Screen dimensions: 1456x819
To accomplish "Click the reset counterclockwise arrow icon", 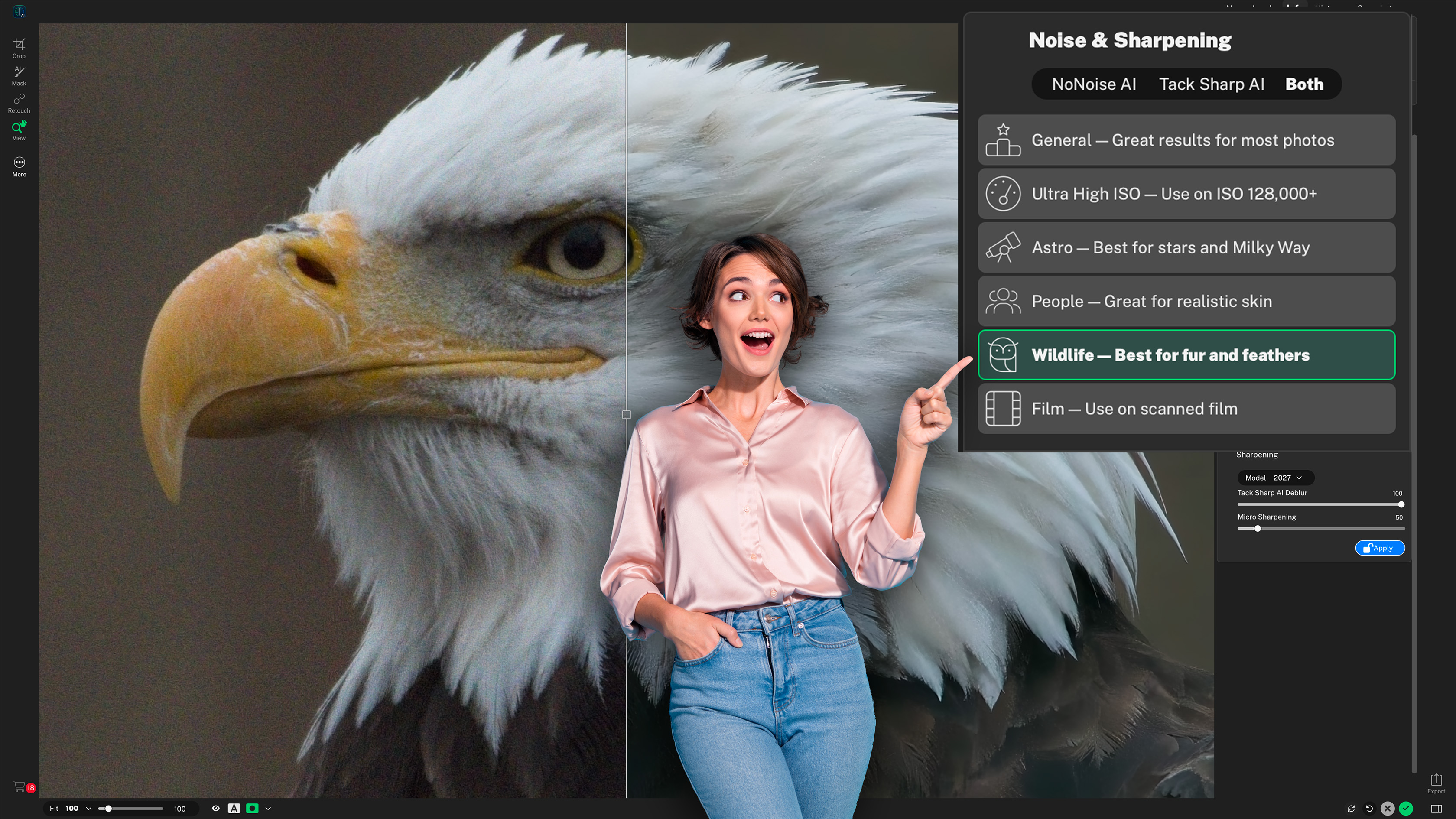I will (1369, 808).
